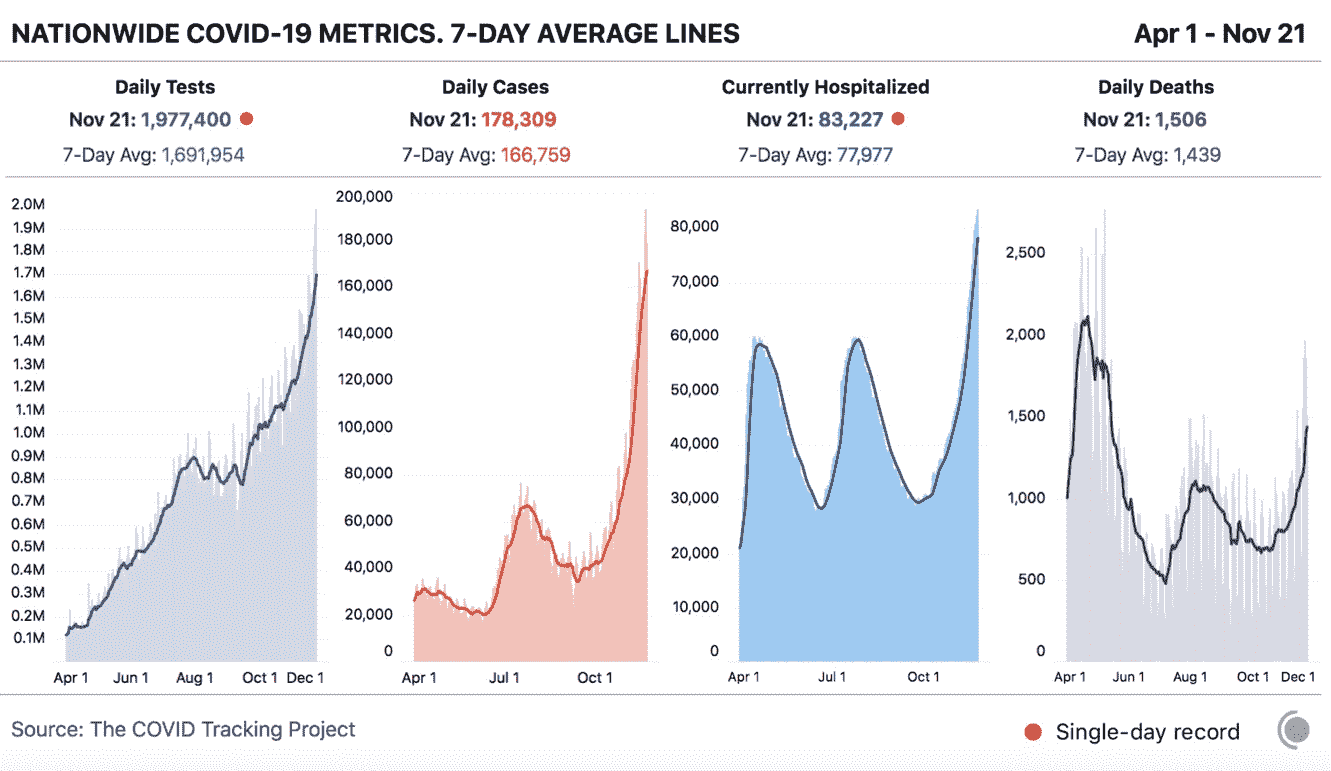Click the 2.0M label on Daily Tests axis
Image resolution: width=1331 pixels, height=771 pixels.
[x=27, y=204]
